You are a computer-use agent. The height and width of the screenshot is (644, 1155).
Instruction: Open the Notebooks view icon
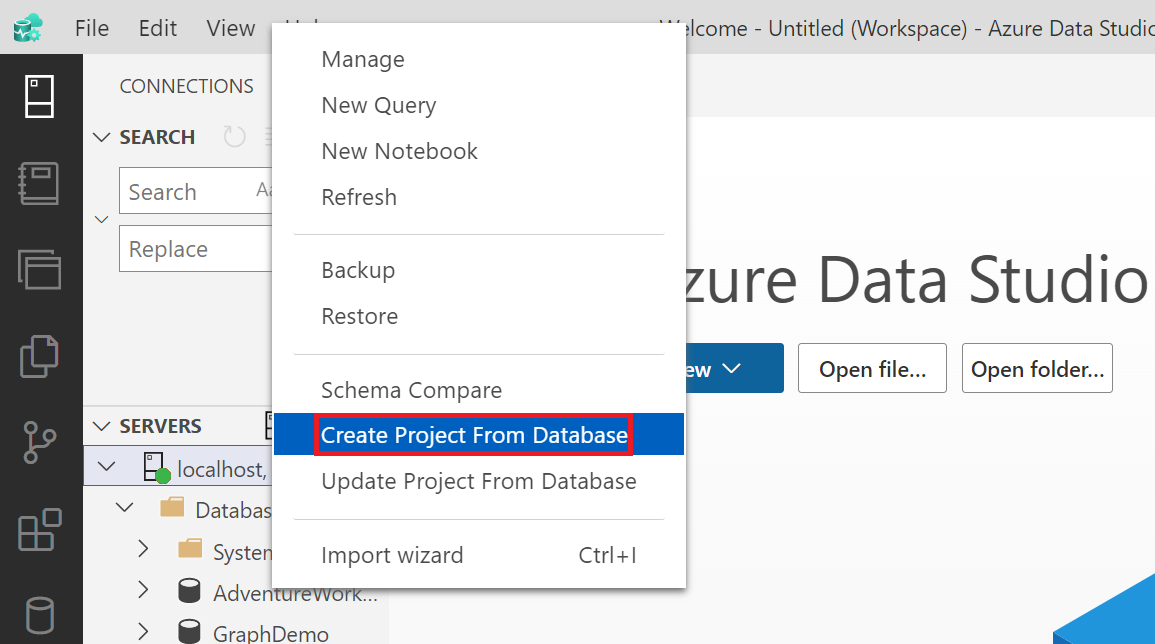pyautogui.click(x=41, y=183)
